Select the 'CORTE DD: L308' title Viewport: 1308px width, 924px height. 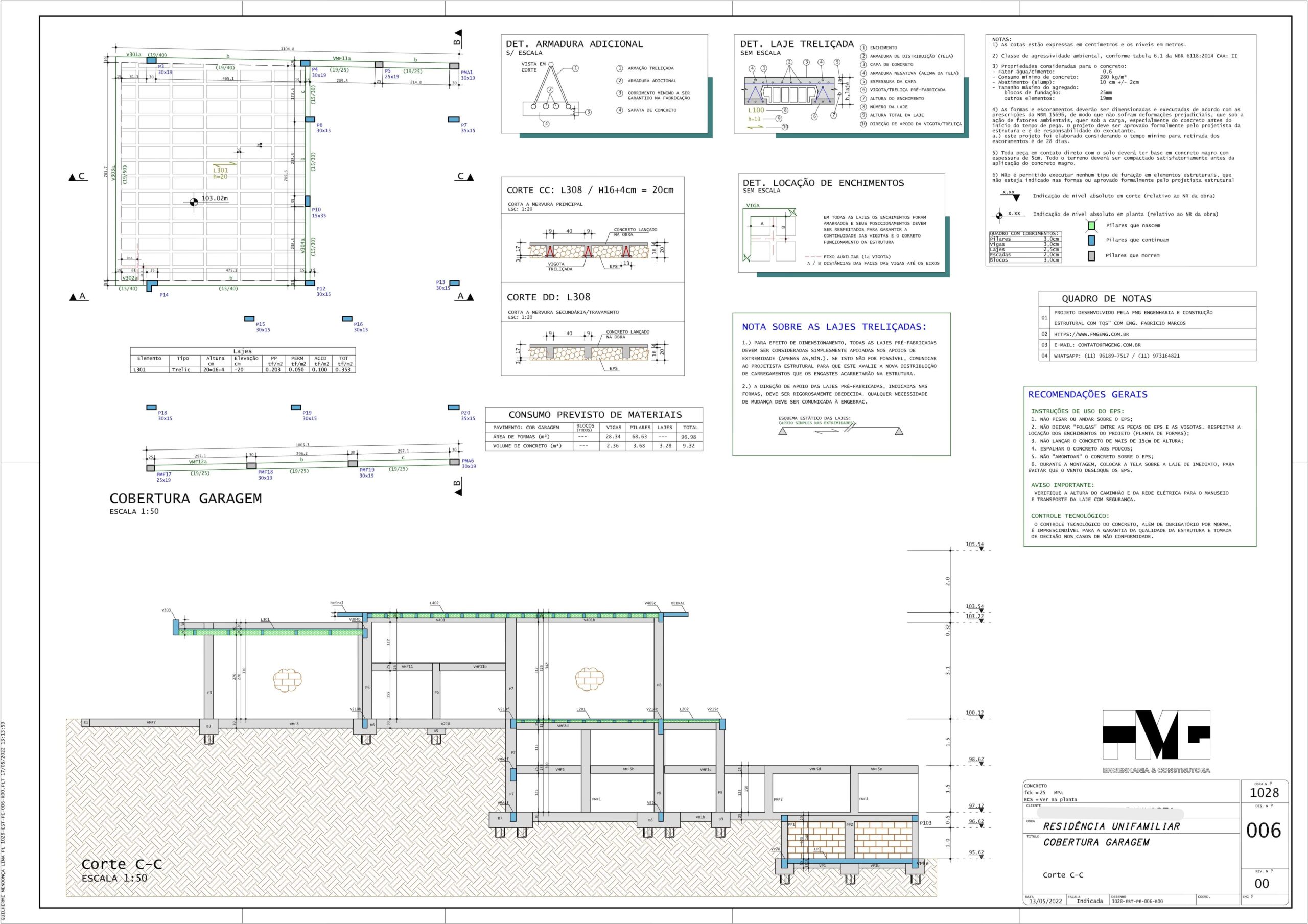coord(549,297)
